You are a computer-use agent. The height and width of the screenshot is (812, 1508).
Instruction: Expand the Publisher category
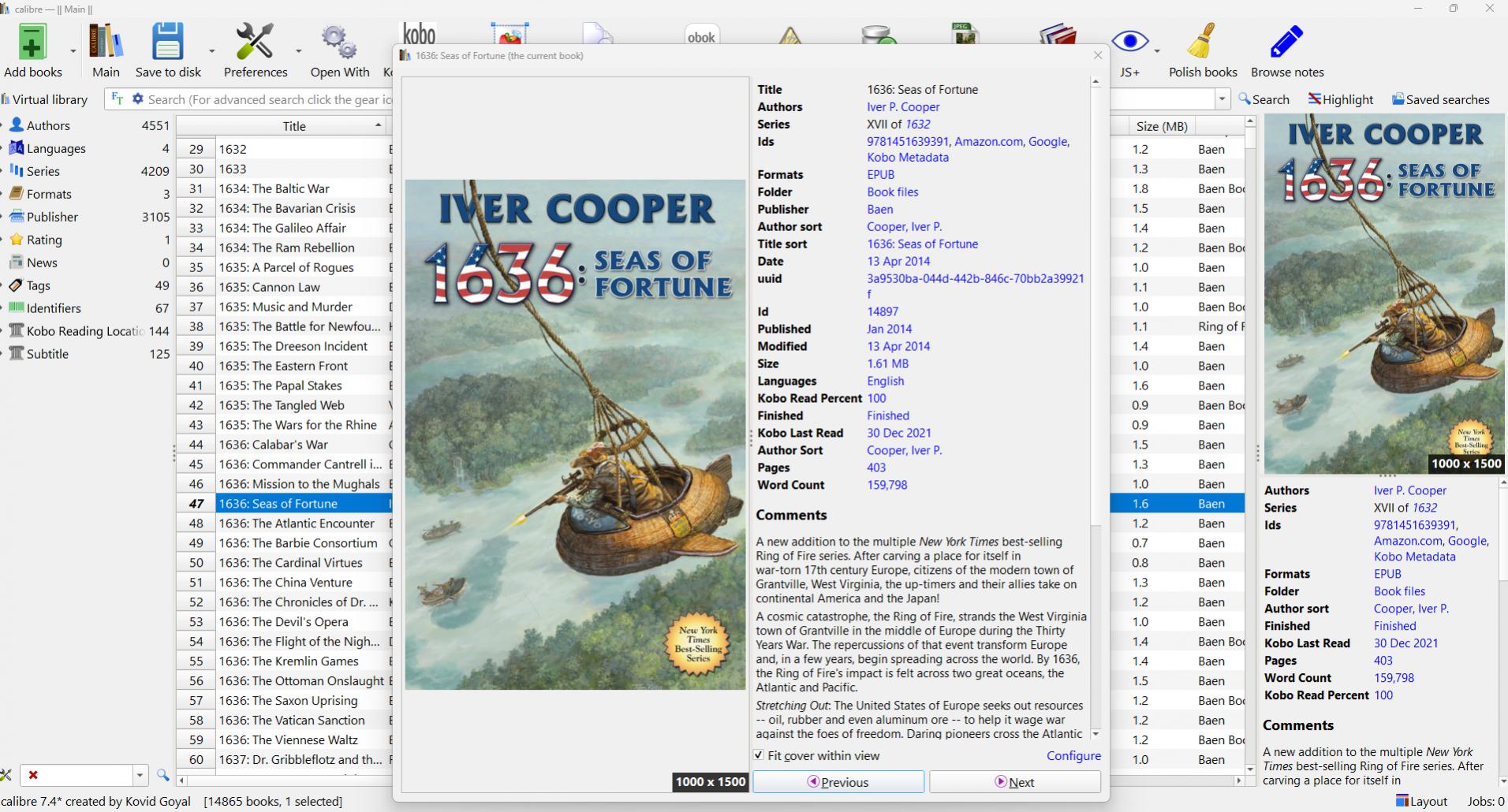3,217
